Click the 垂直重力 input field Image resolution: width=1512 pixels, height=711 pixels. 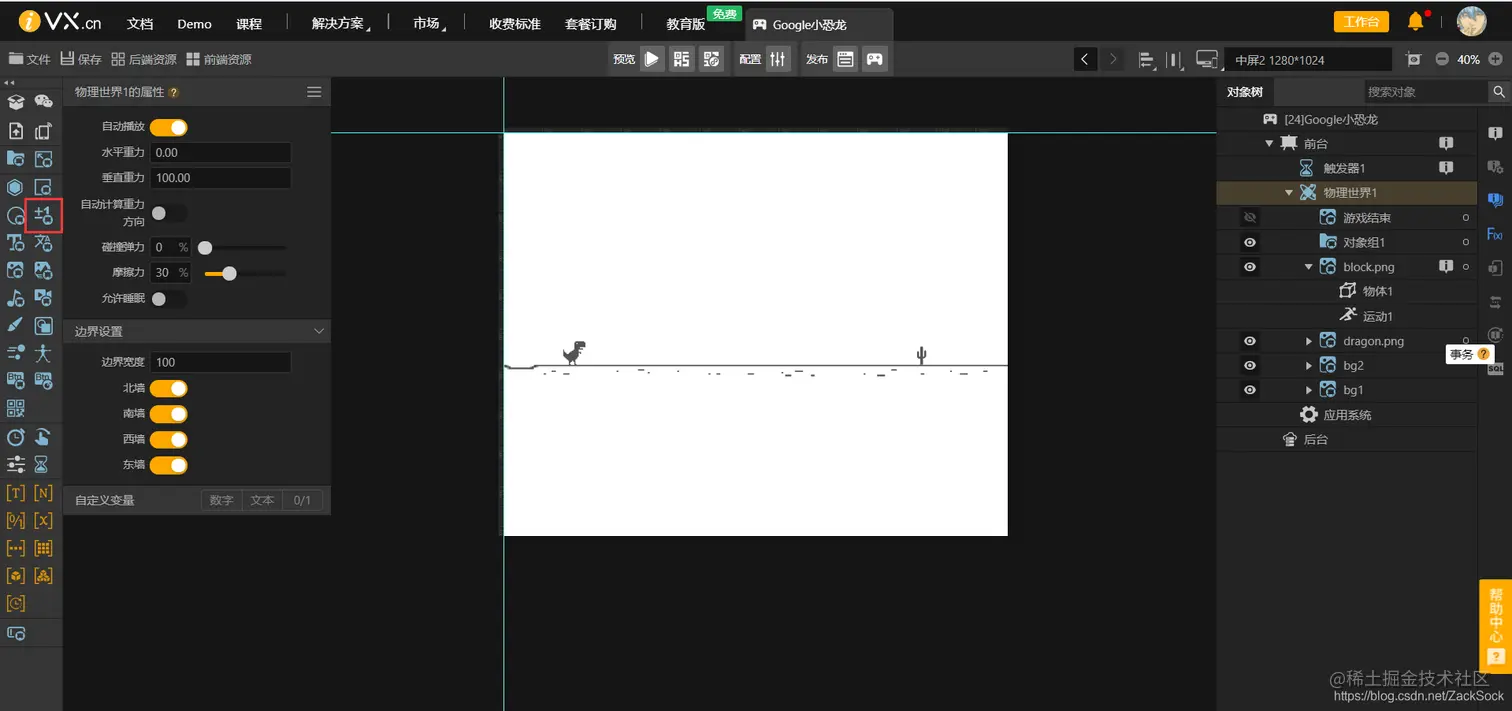(x=220, y=178)
